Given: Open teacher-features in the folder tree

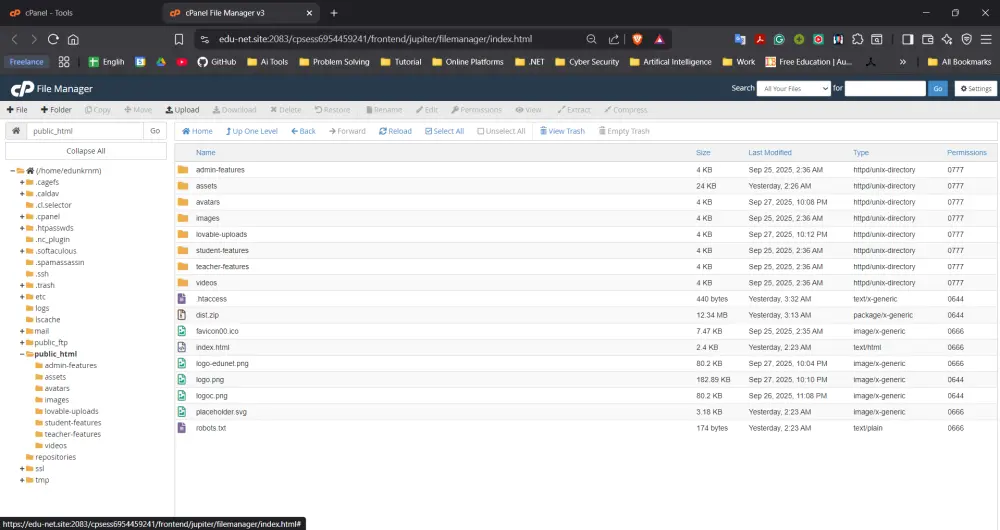Looking at the screenshot, I should (x=72, y=434).
